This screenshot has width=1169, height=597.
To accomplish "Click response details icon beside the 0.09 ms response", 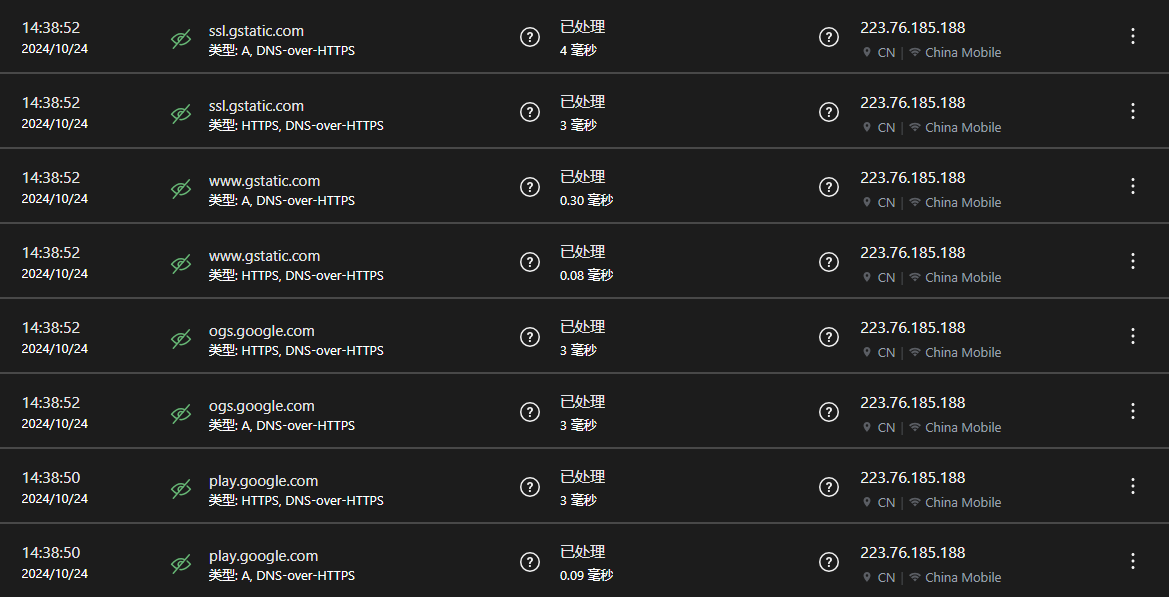I will coord(829,562).
